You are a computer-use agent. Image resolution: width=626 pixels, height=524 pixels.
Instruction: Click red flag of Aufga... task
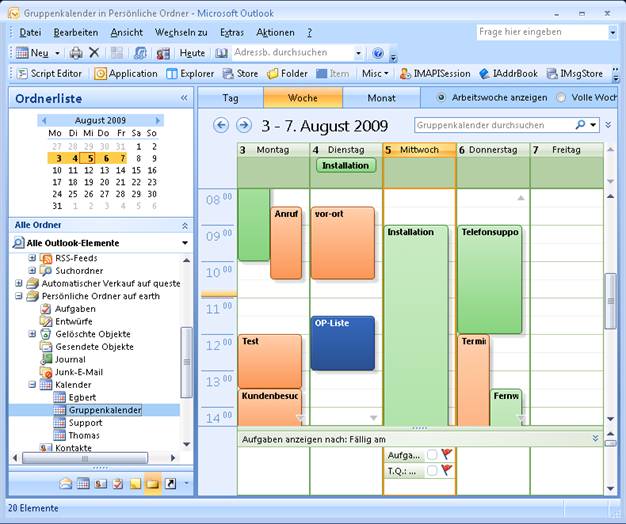(446, 454)
